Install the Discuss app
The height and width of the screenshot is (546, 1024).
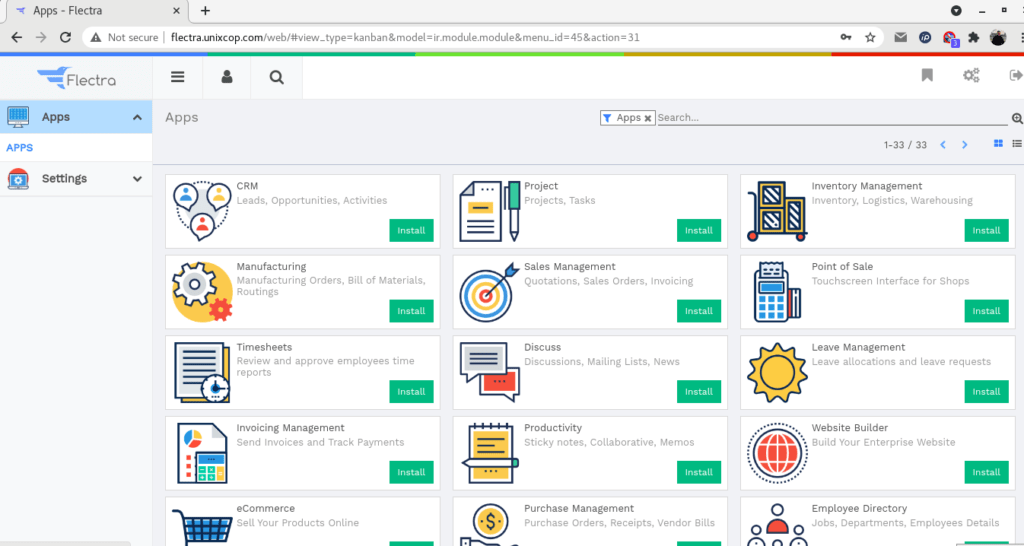(x=699, y=392)
